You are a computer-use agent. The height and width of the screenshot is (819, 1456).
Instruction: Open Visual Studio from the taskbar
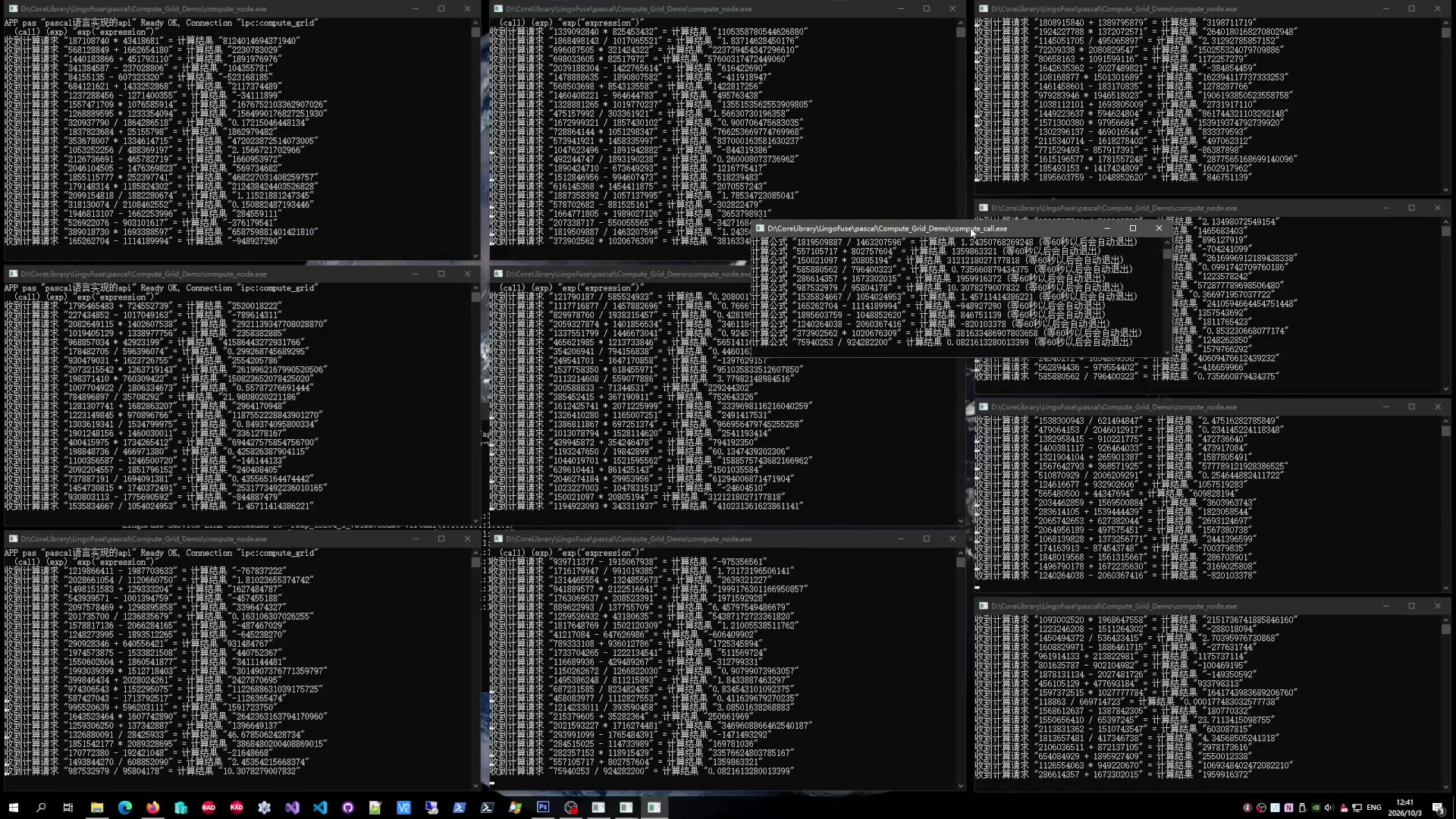(x=292, y=808)
